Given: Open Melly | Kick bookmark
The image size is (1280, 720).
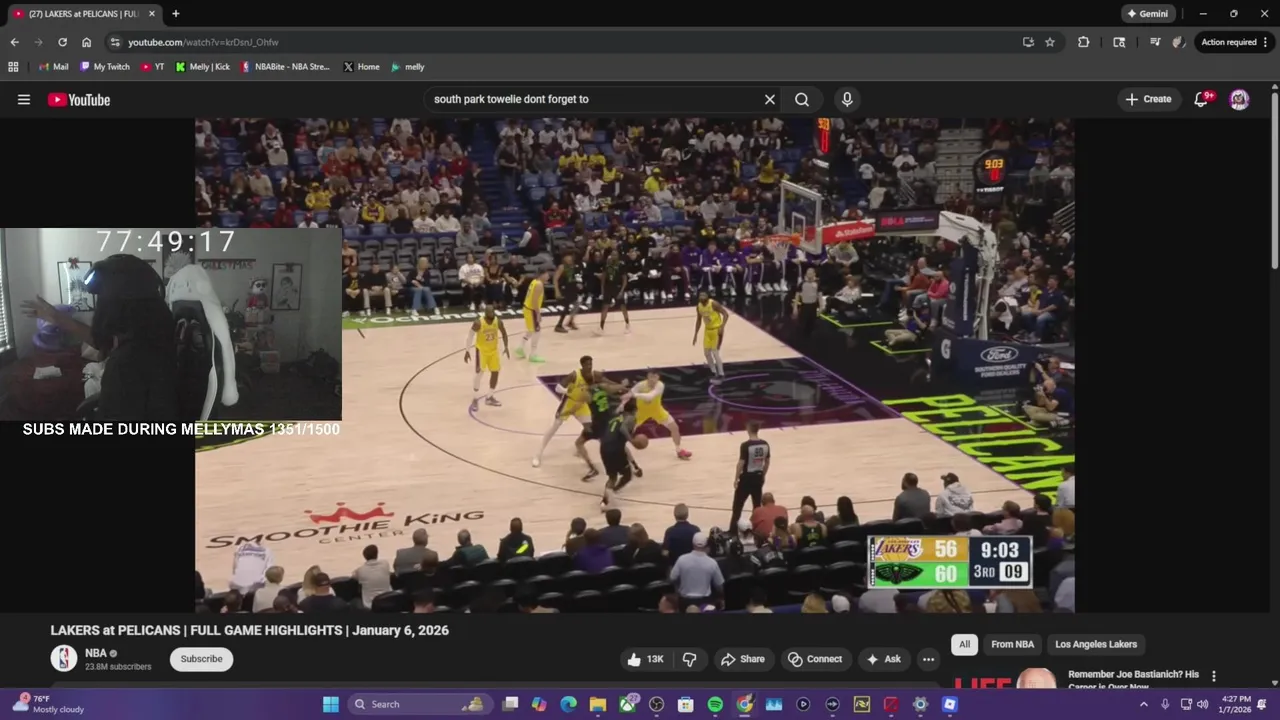Looking at the screenshot, I should pos(202,67).
